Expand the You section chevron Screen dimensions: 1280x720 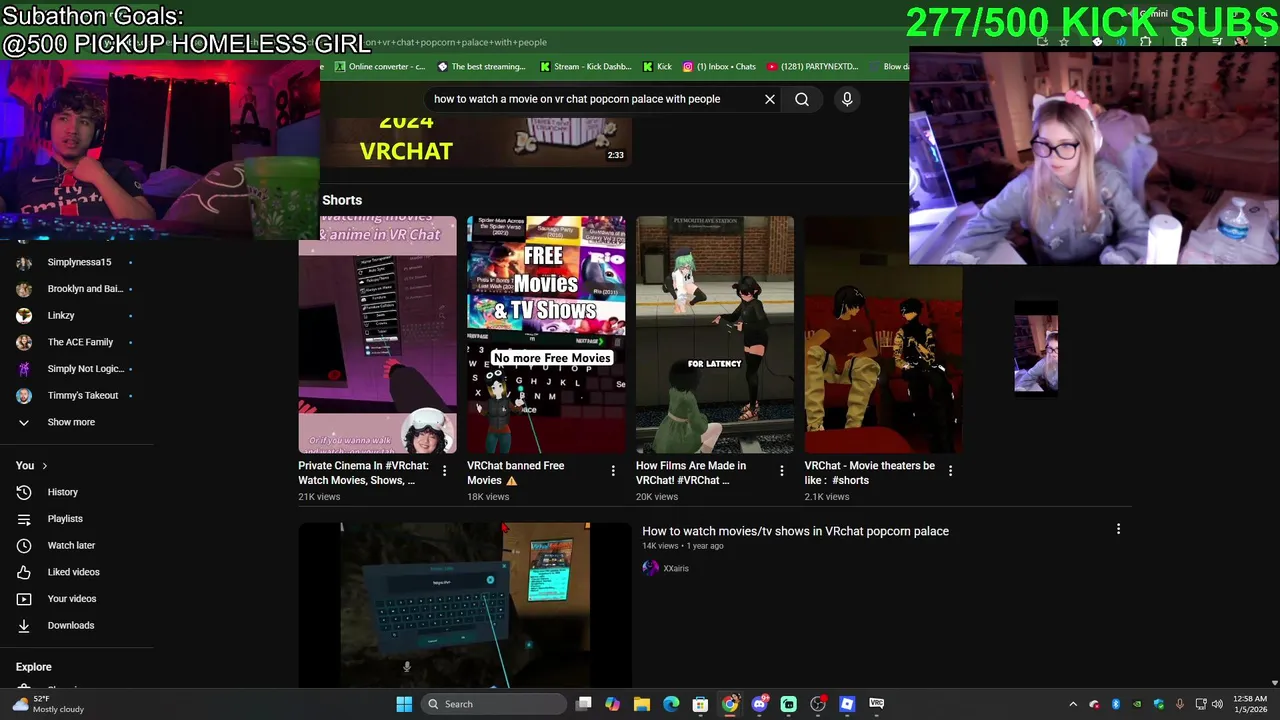(x=44, y=466)
